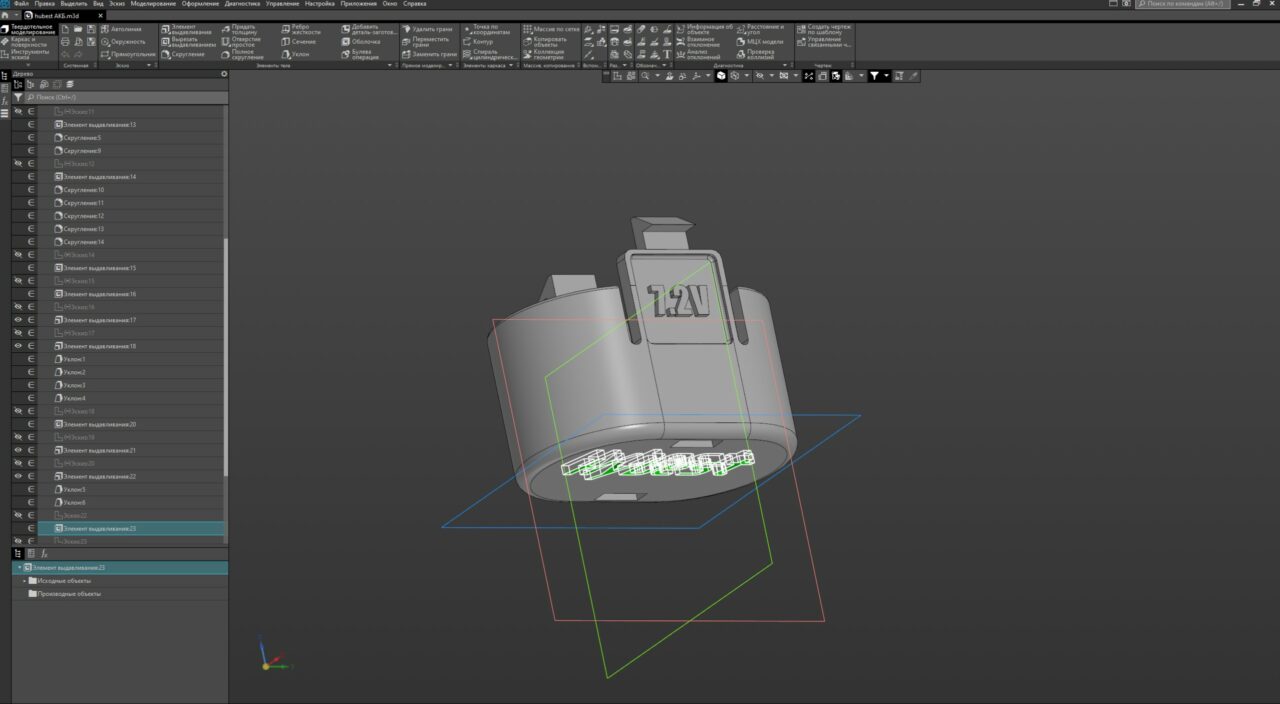Click Копировать объекты tool
The image size is (1280, 704).
tap(546, 42)
